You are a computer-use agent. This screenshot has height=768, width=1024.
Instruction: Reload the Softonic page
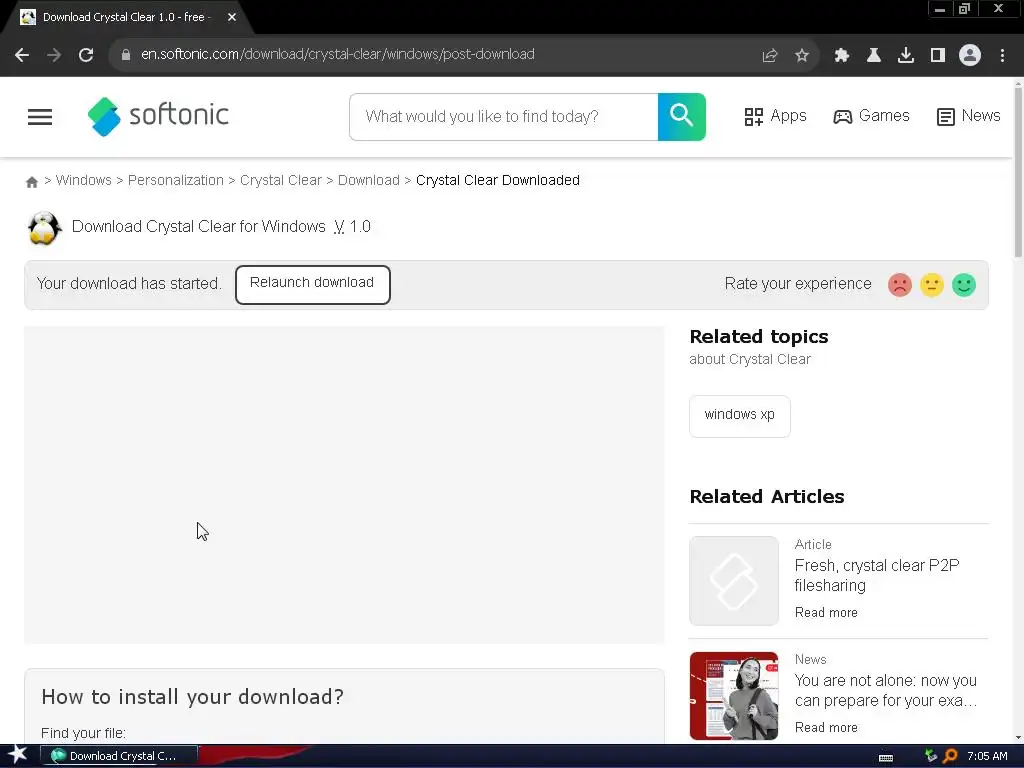86,56
